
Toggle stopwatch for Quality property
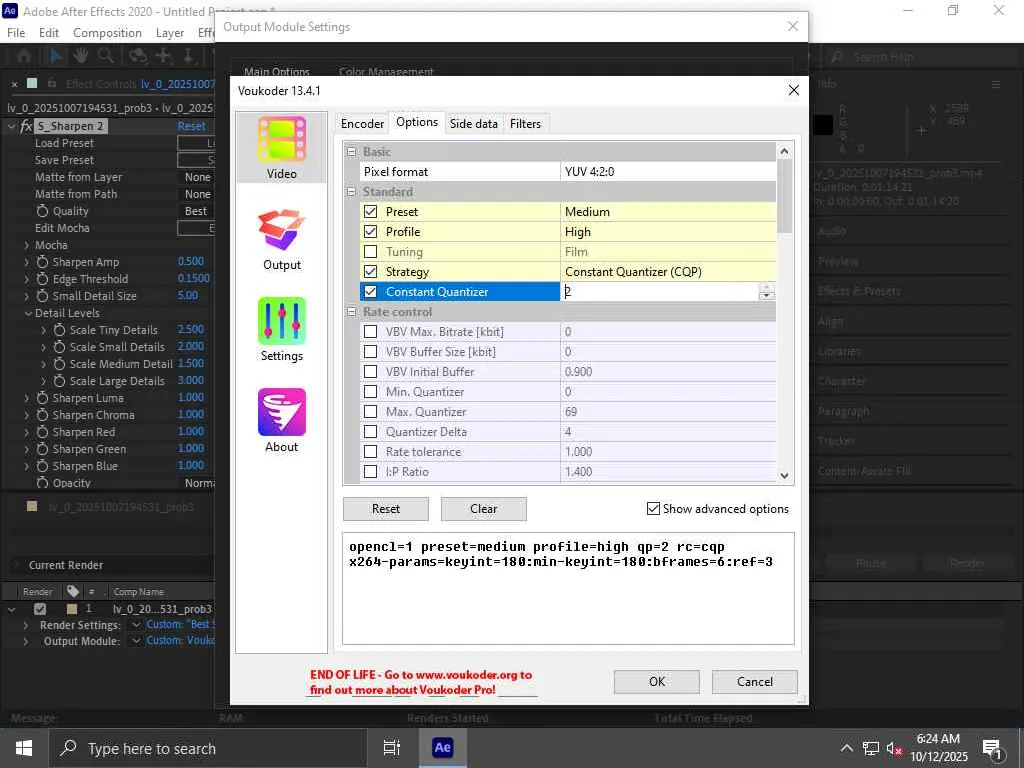click(x=42, y=211)
